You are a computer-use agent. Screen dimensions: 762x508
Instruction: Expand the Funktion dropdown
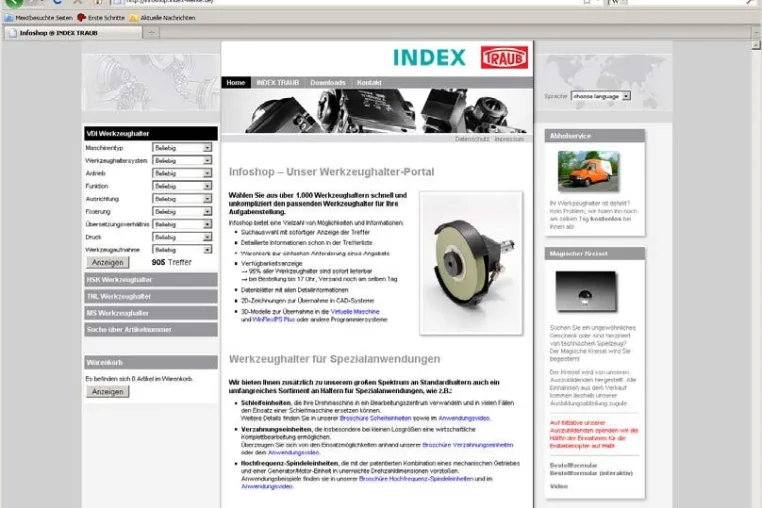click(182, 186)
